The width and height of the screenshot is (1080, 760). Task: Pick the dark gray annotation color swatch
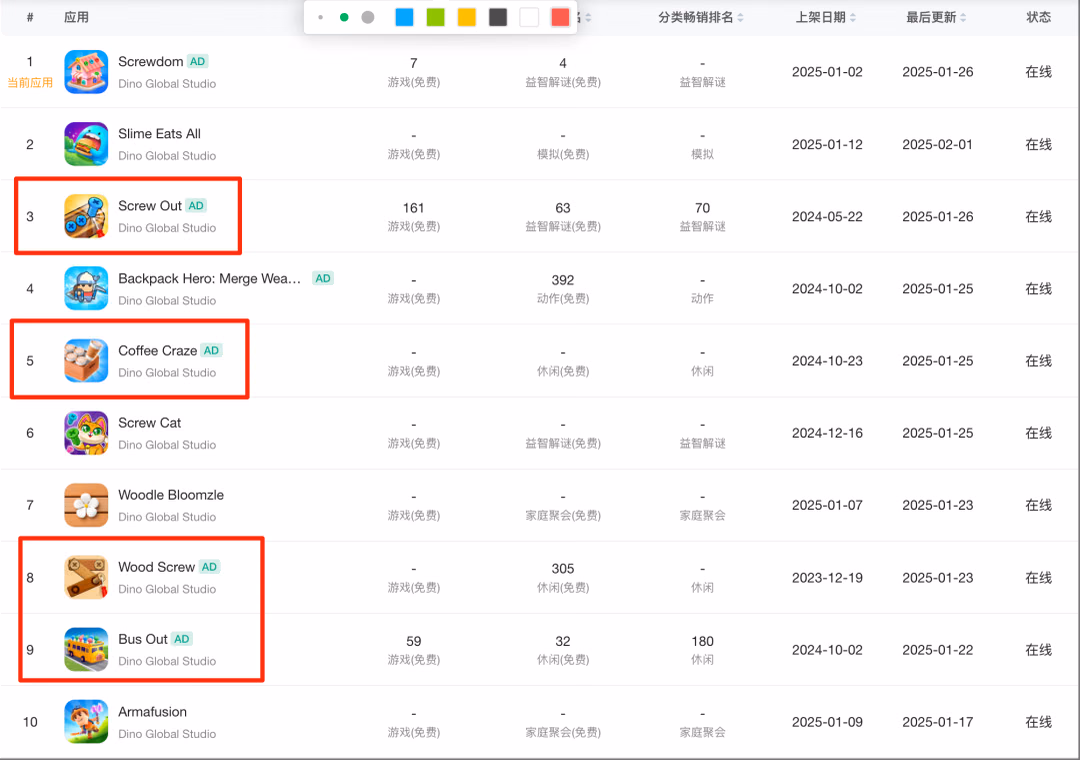(x=498, y=17)
